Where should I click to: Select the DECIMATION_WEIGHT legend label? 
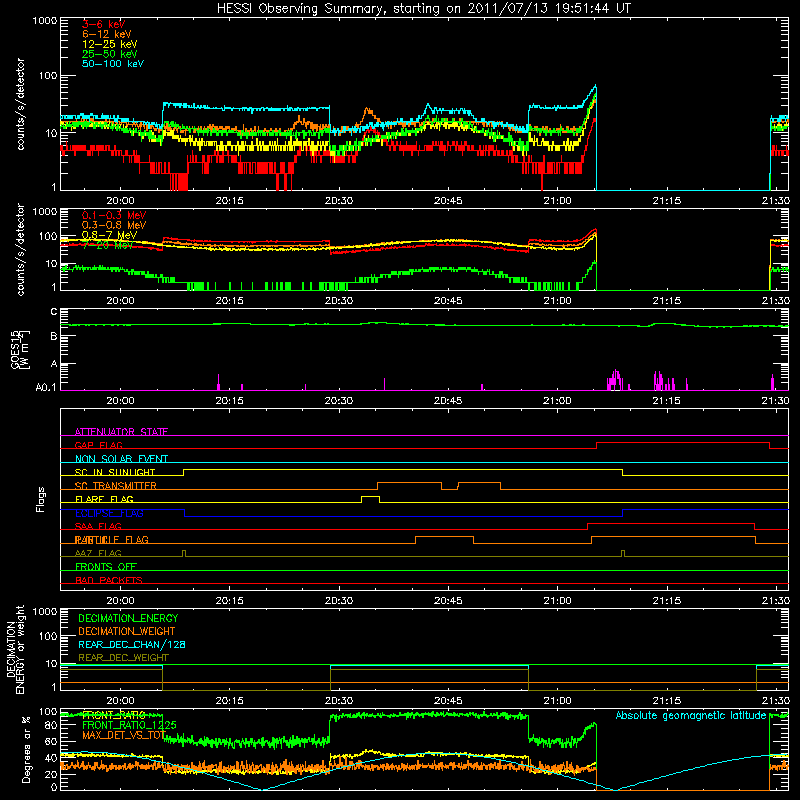click(x=127, y=631)
